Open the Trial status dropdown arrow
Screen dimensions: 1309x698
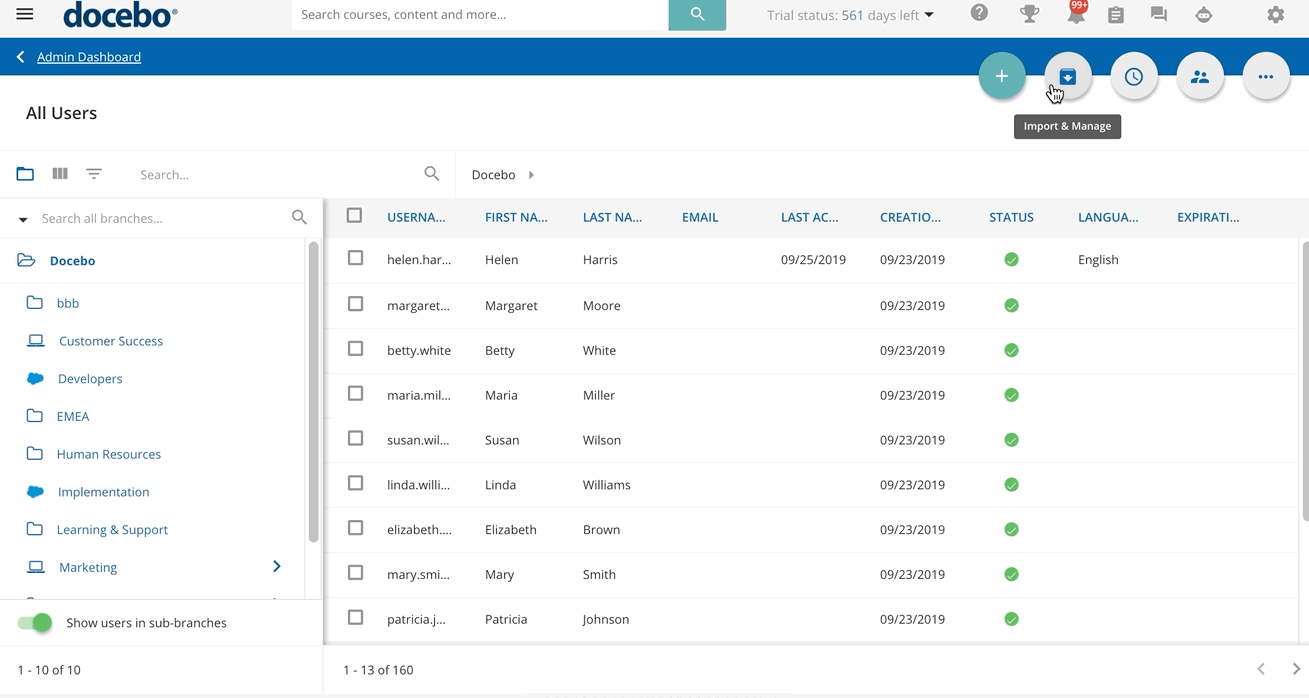[x=929, y=15]
